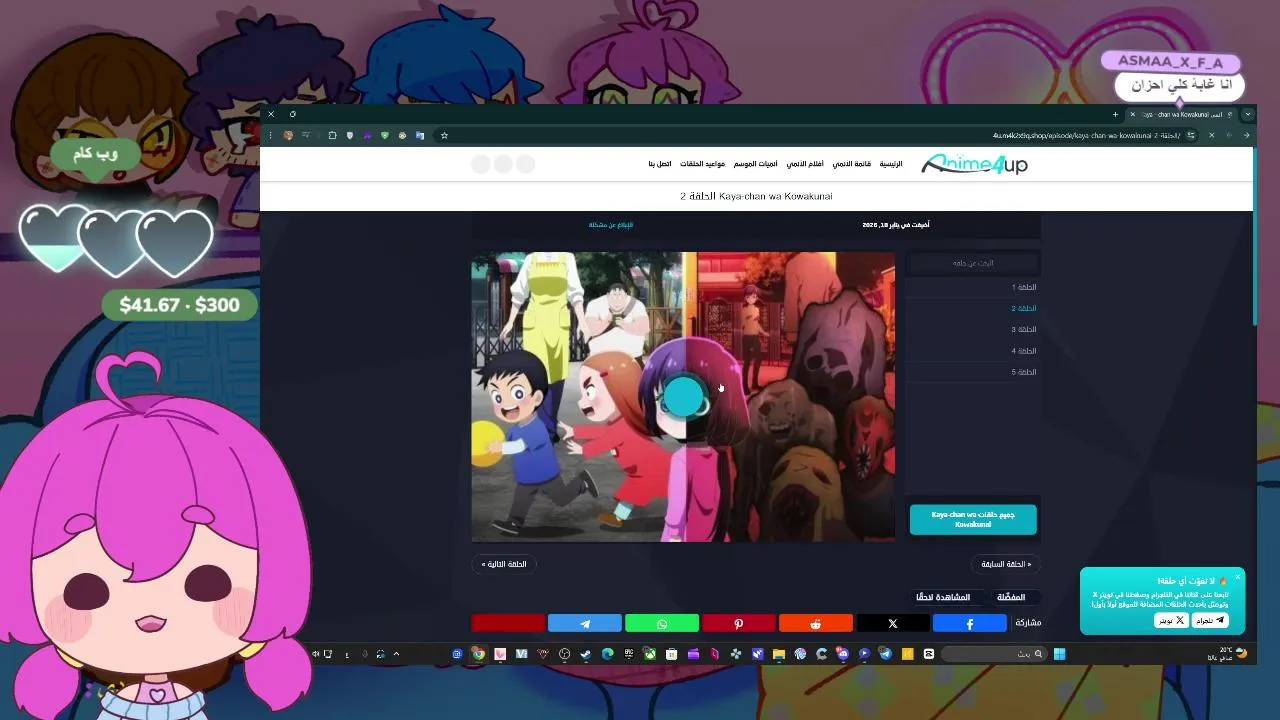Click the video player's cyan play button
This screenshot has width=1280, height=720.
[684, 396]
